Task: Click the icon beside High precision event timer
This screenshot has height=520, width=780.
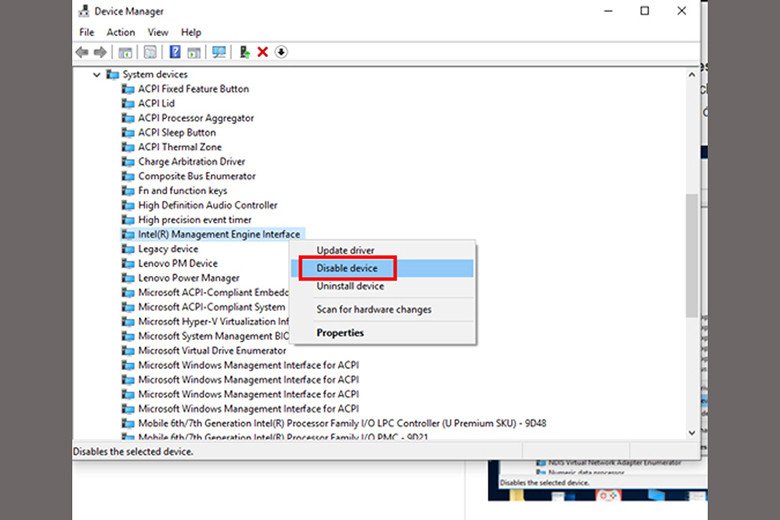Action: 128,220
